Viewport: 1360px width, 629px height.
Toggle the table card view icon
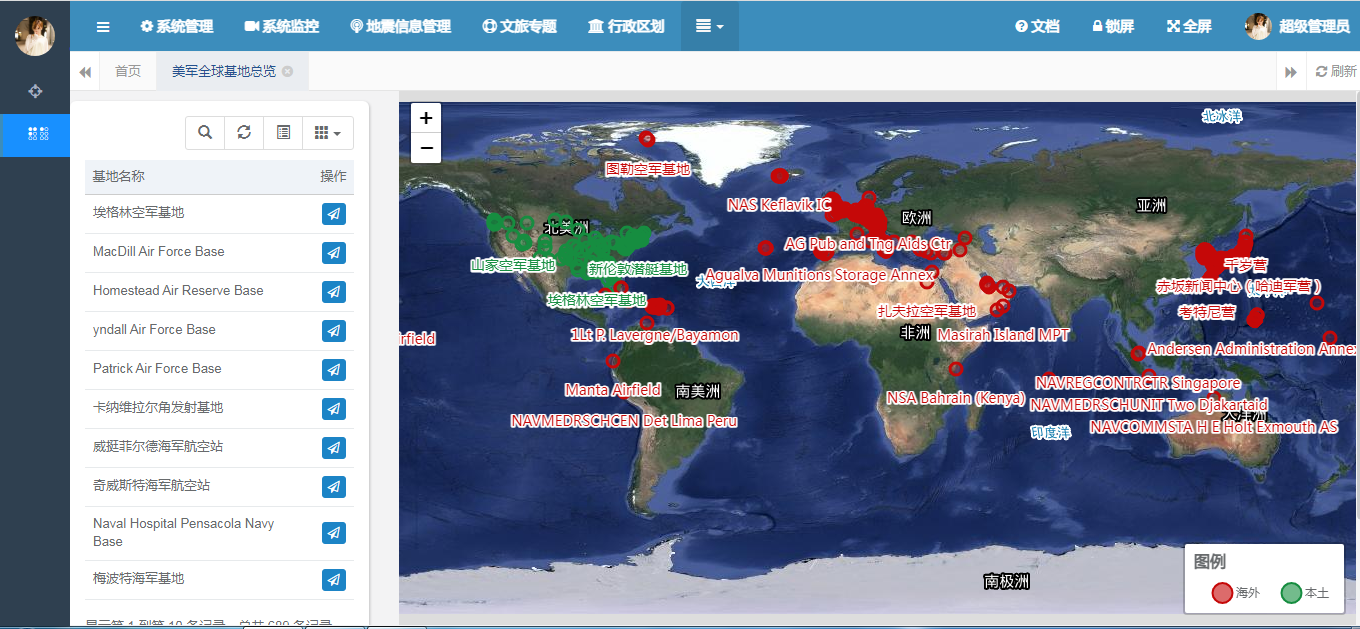(284, 132)
